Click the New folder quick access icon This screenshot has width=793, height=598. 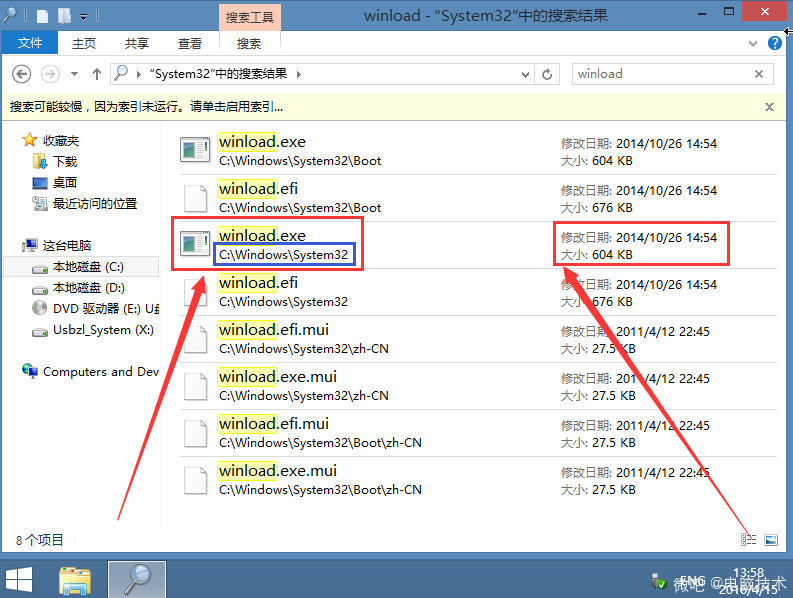click(x=64, y=17)
